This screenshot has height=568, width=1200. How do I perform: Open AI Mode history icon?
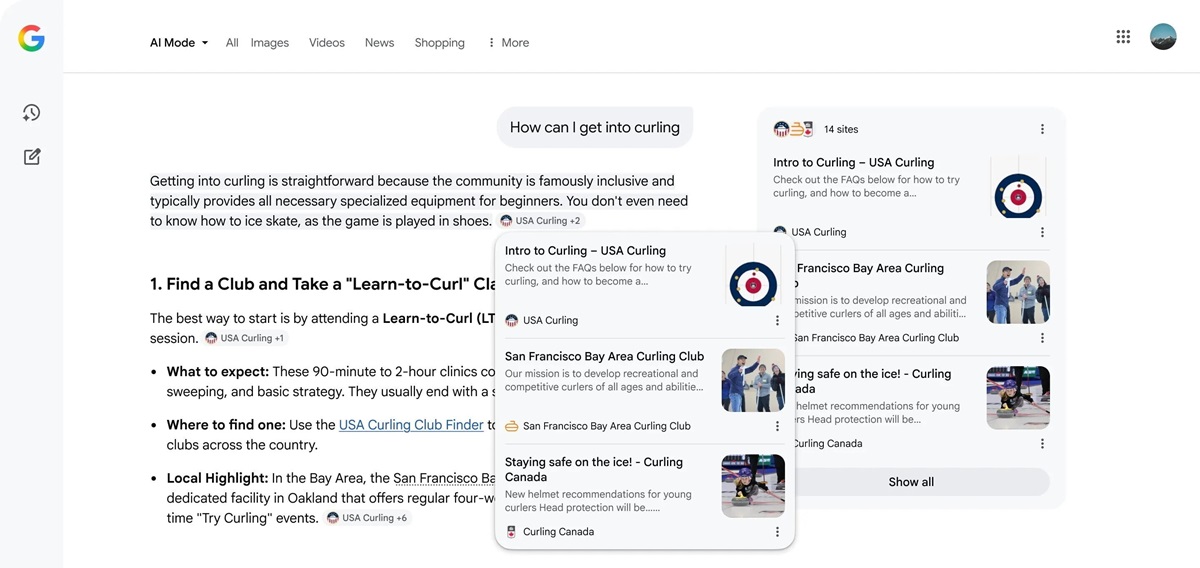(32, 113)
